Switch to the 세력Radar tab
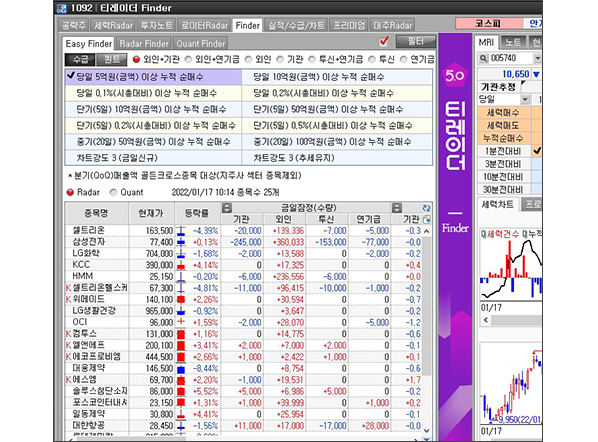The image size is (598, 442). tap(113, 26)
